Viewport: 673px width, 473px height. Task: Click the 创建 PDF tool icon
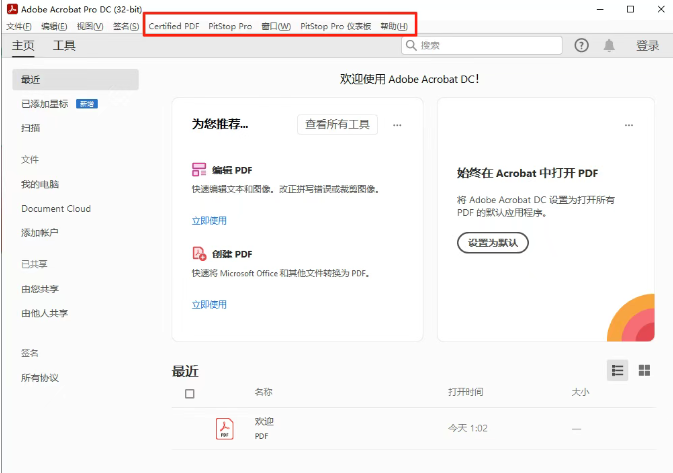(x=199, y=254)
